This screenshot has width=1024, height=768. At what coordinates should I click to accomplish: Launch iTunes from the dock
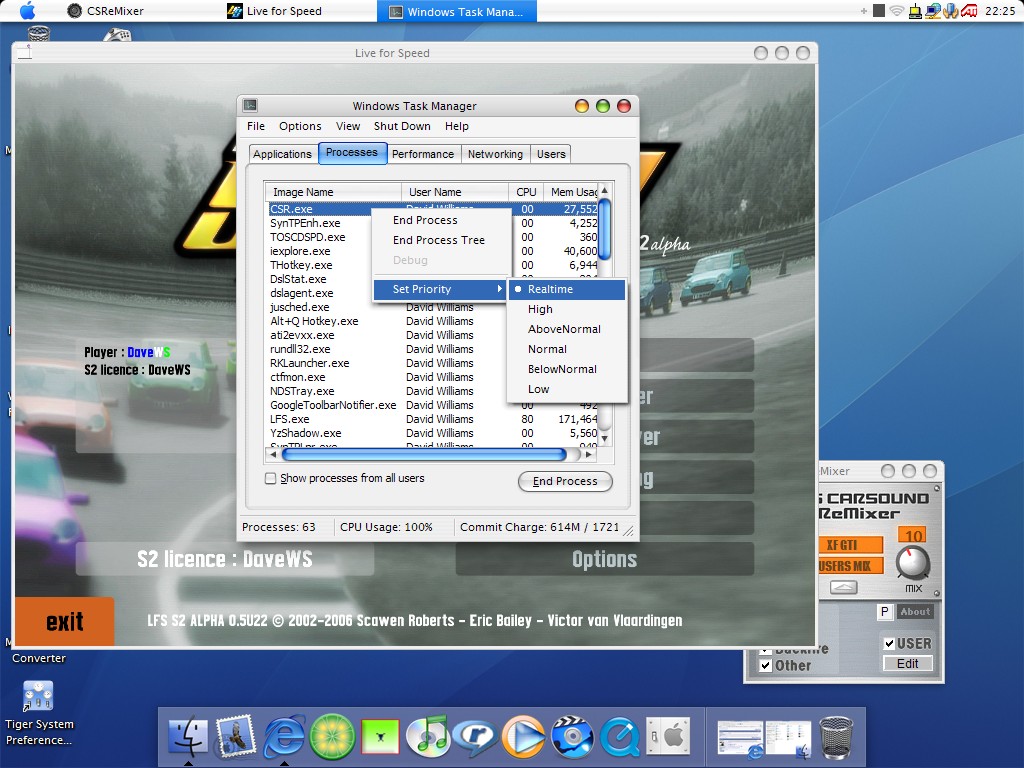428,737
